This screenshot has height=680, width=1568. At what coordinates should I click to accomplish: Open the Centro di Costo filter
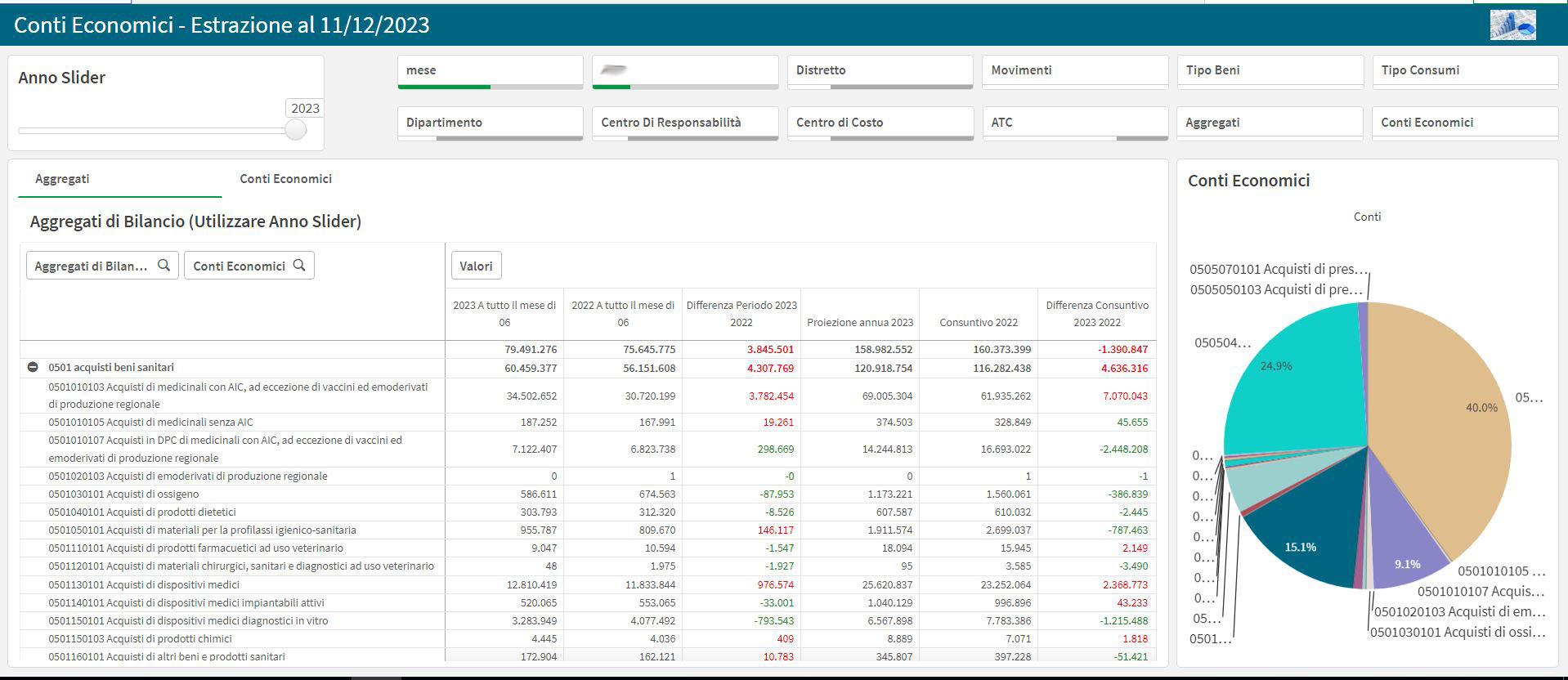pos(880,123)
